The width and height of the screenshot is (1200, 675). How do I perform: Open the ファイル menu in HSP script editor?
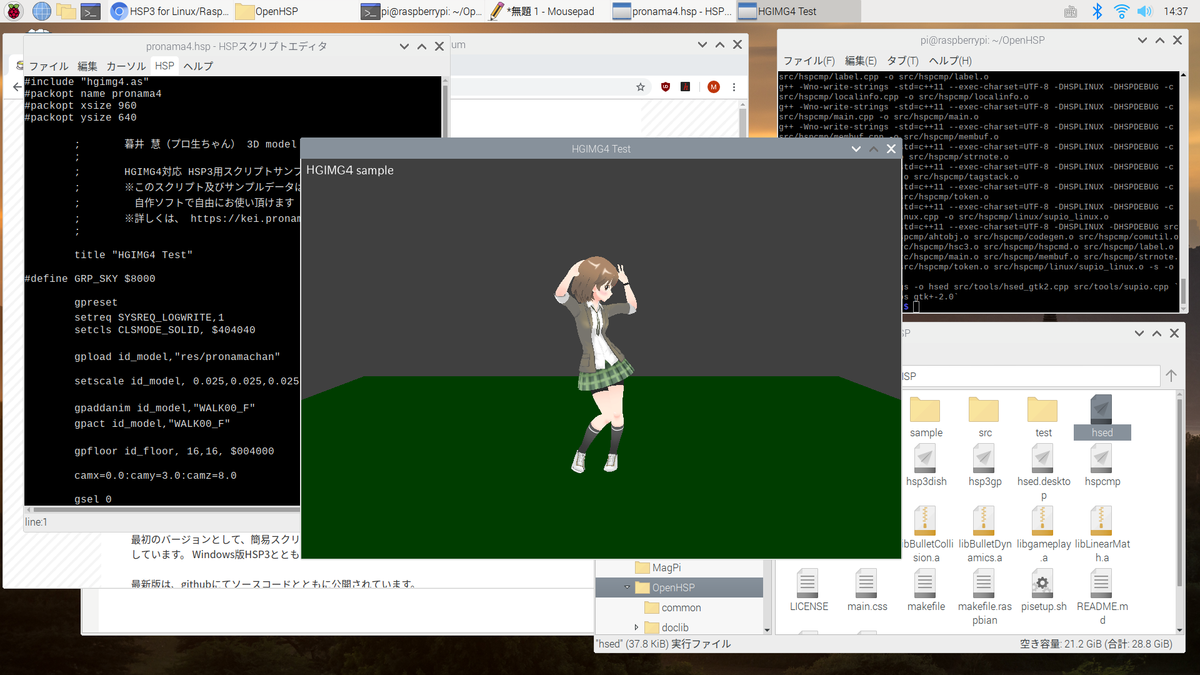tap(48, 66)
